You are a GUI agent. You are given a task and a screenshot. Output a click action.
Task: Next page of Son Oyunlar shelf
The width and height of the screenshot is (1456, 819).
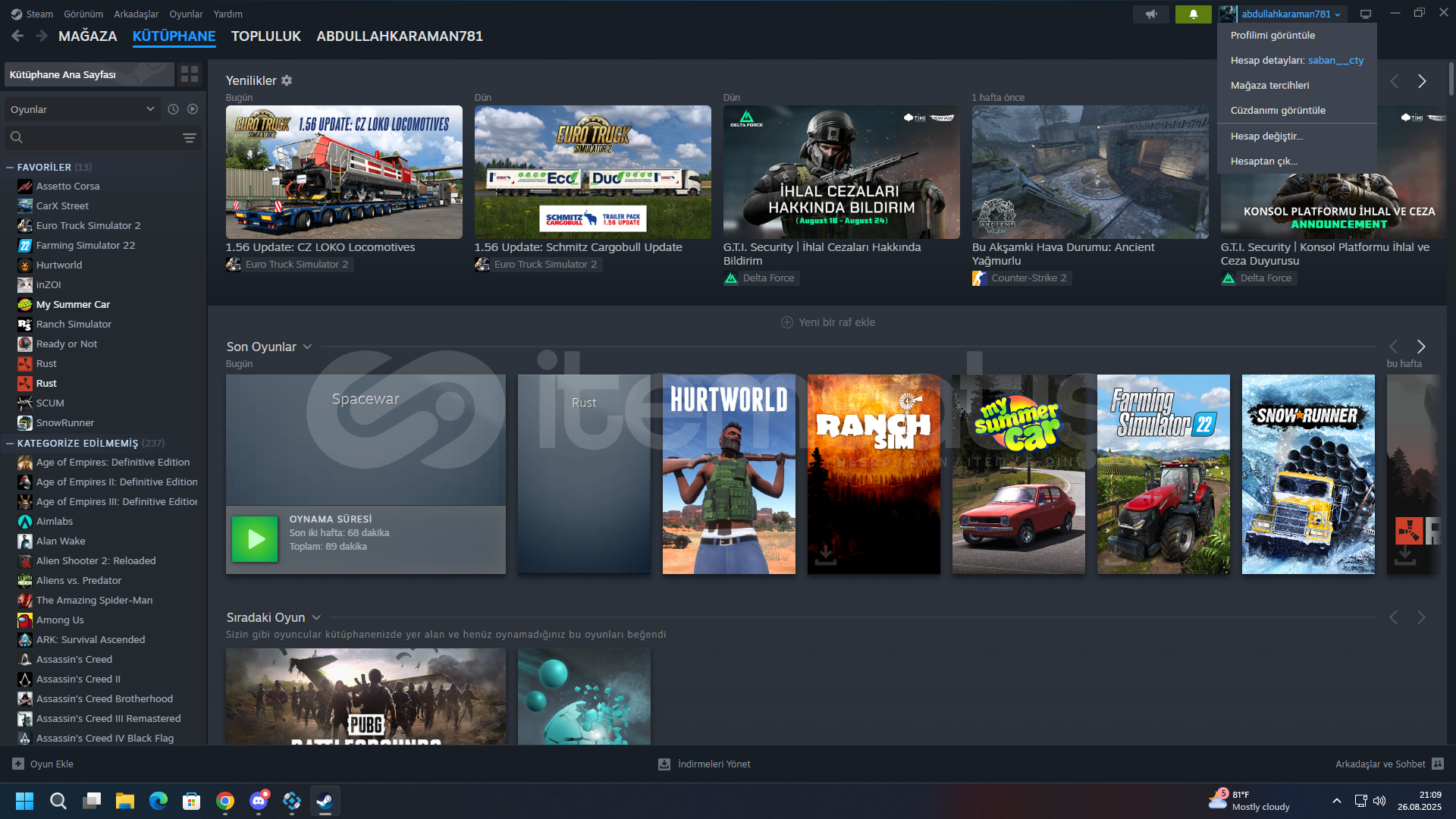point(1421,347)
